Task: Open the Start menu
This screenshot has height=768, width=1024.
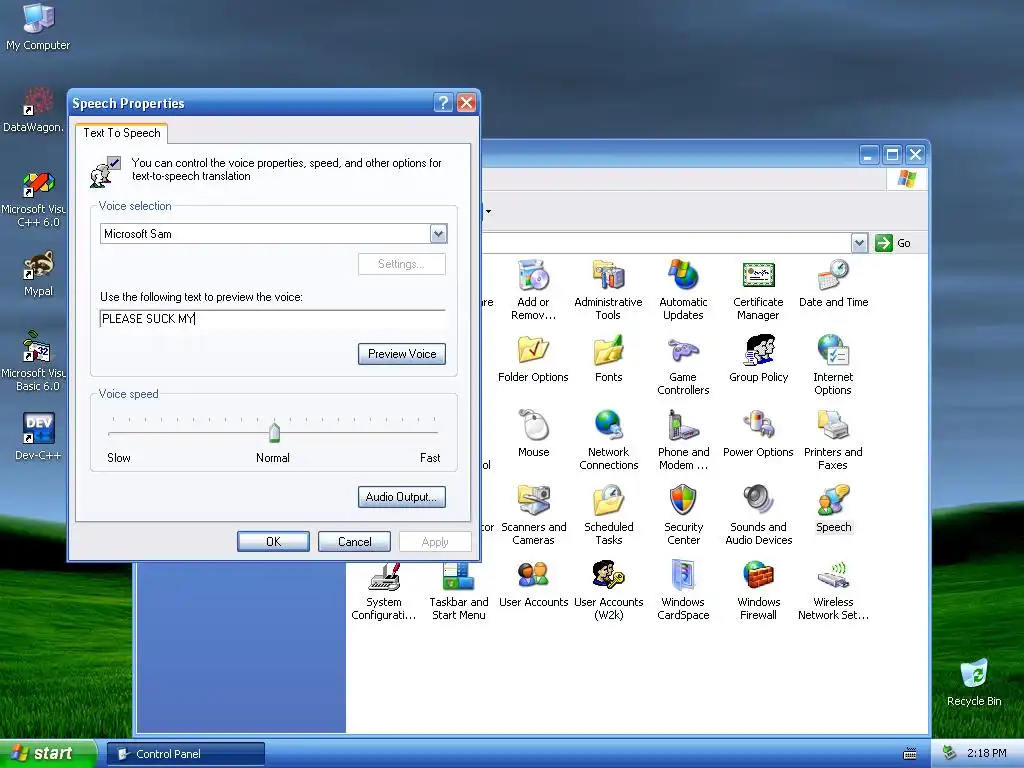Action: pos(48,754)
